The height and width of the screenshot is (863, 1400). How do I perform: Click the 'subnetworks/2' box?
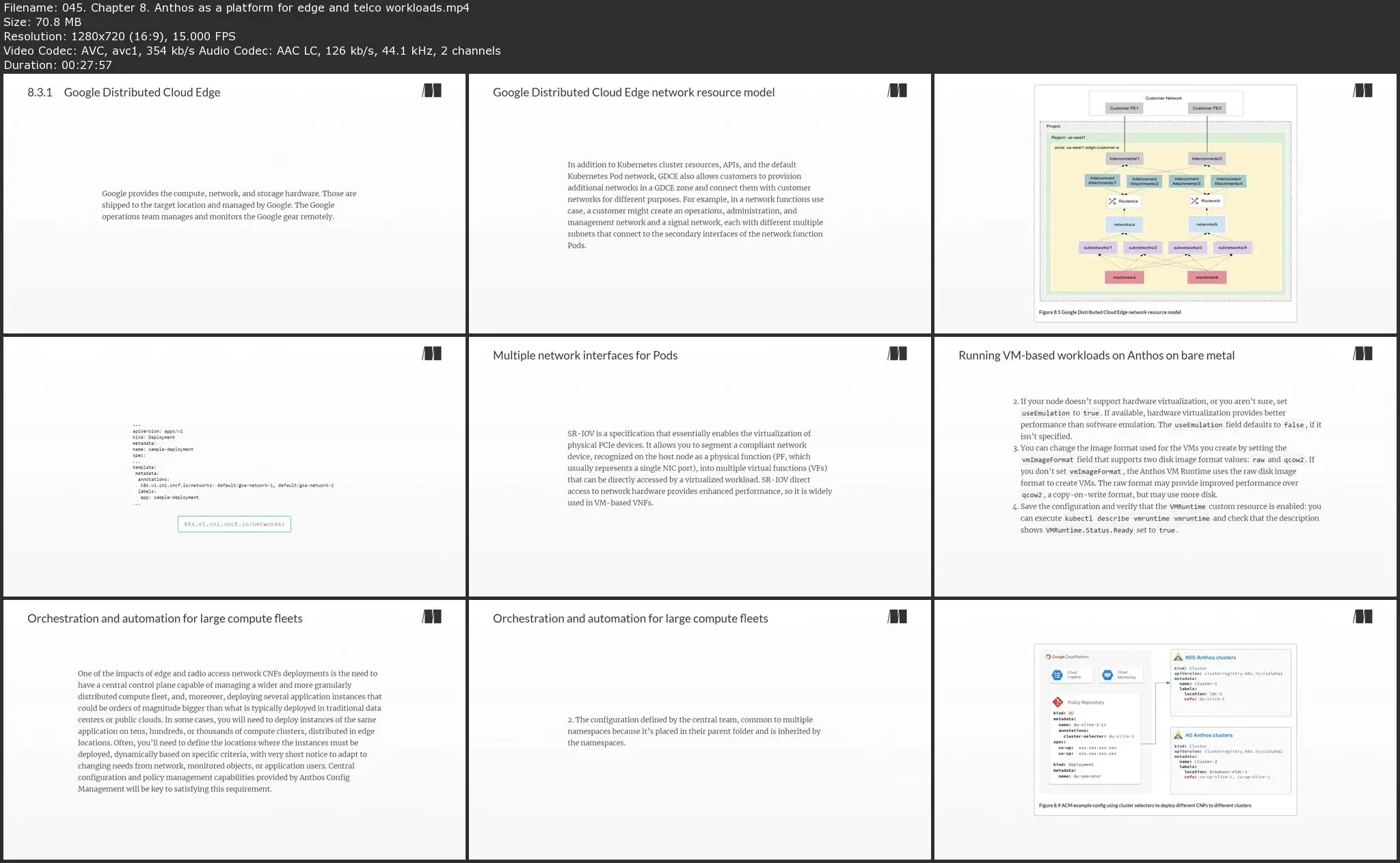[x=1143, y=247]
